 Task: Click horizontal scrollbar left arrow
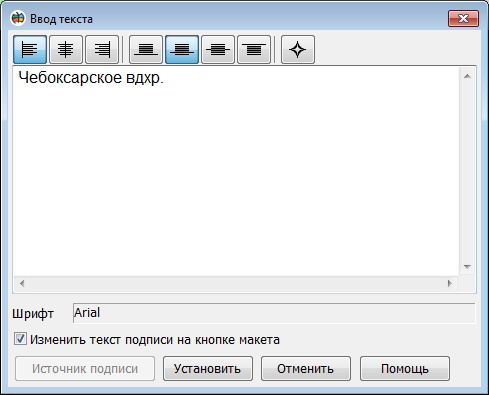22,283
